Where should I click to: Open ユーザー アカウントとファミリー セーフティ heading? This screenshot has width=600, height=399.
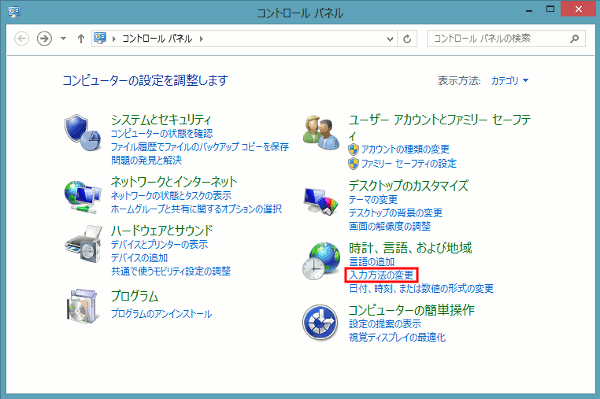point(440,127)
